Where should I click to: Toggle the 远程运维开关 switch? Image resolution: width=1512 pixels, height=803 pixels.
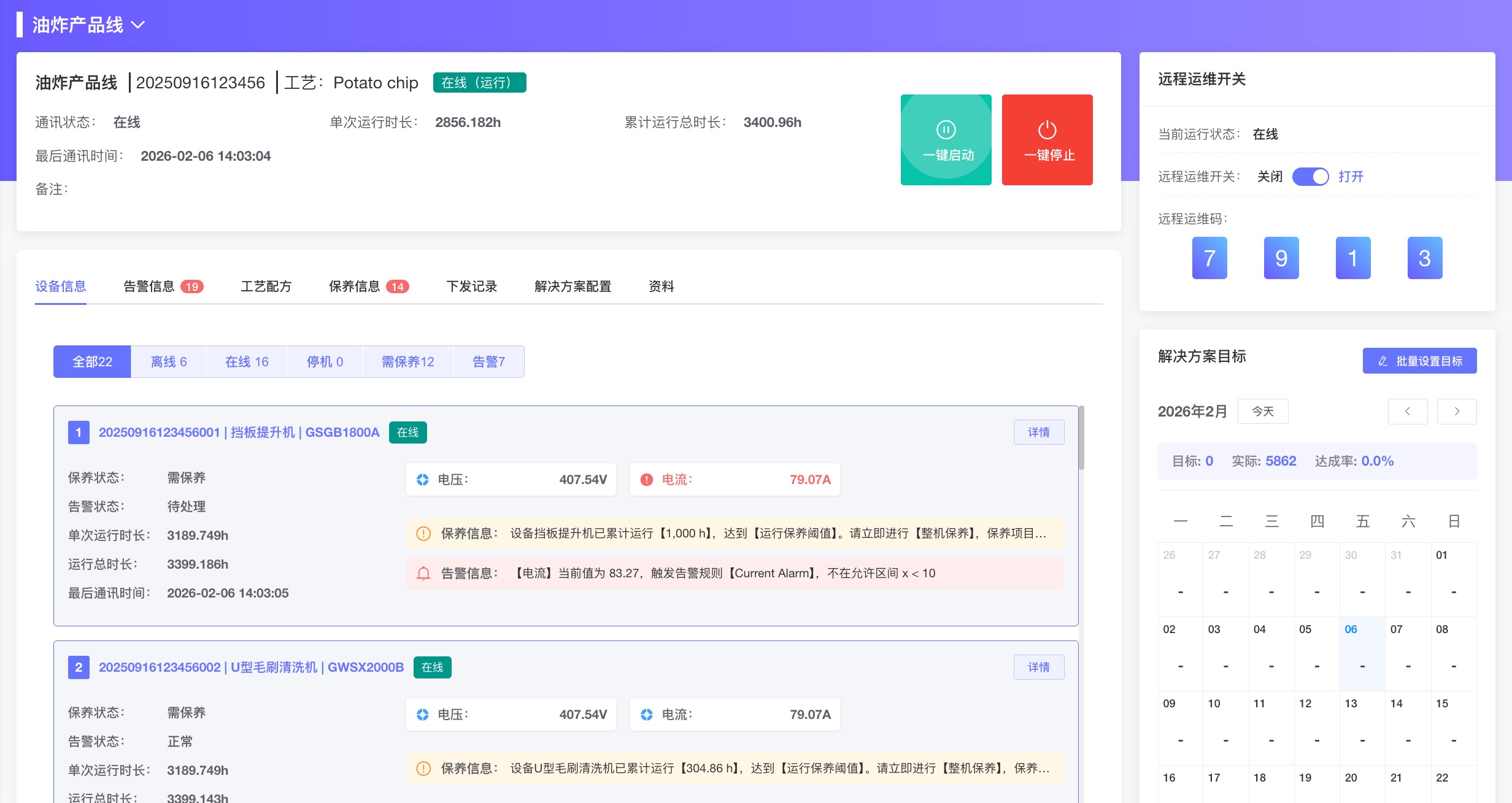1310,177
